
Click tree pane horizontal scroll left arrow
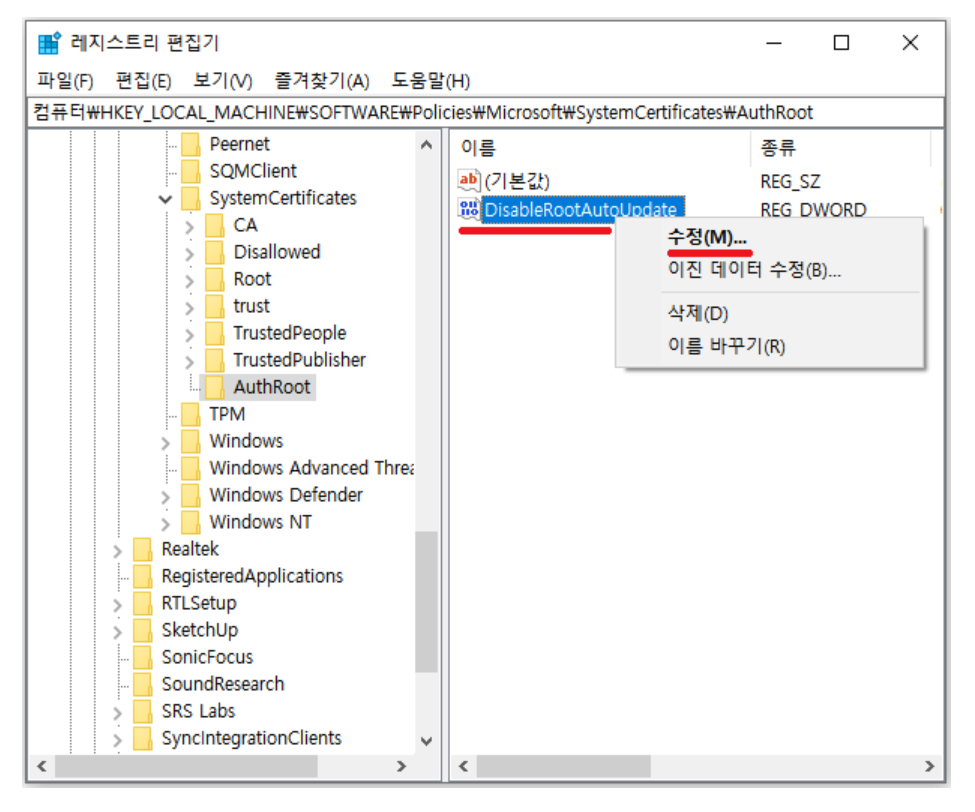coord(42,766)
